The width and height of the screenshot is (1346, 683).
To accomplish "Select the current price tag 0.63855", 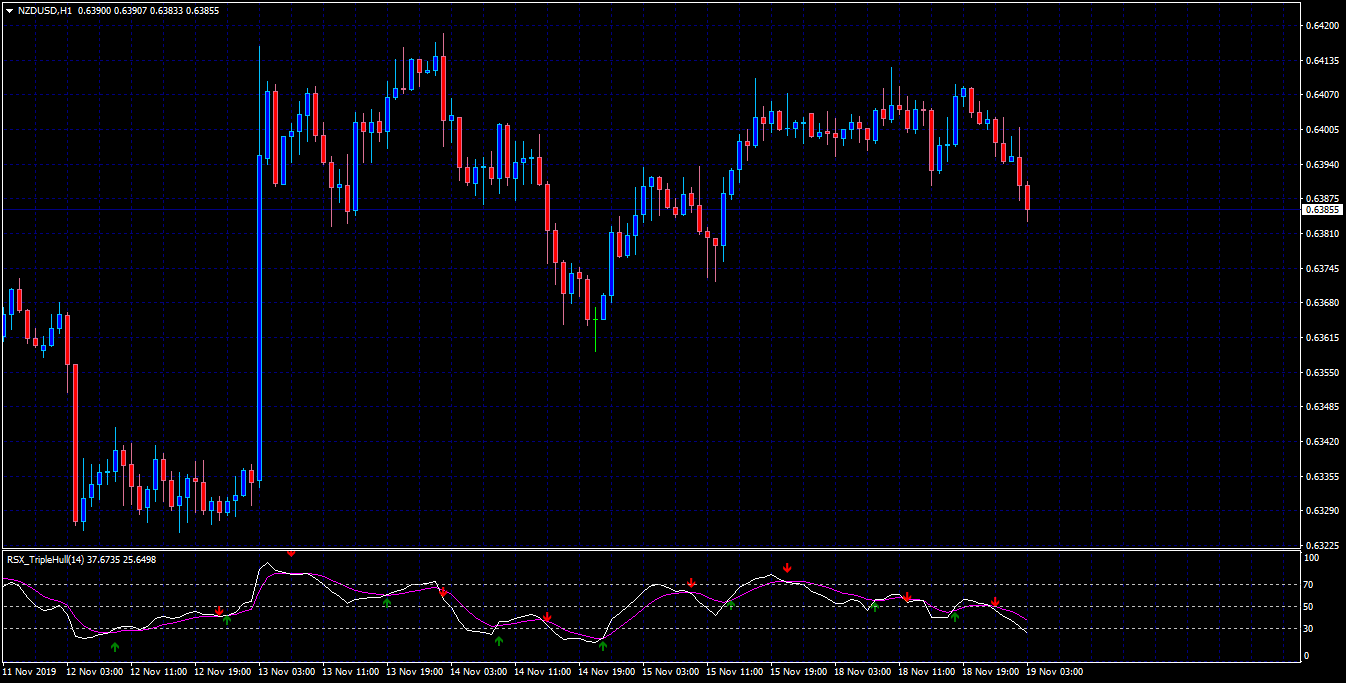I will point(1323,210).
